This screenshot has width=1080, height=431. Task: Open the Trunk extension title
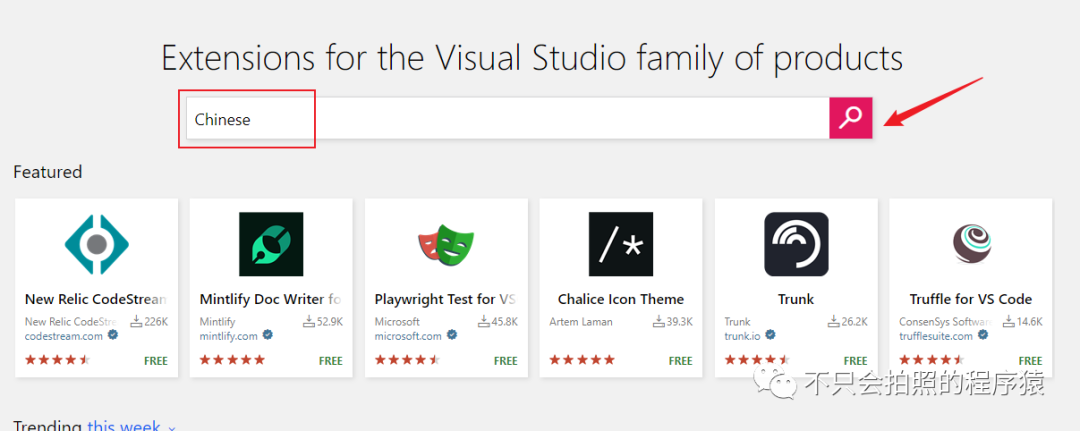[796, 299]
